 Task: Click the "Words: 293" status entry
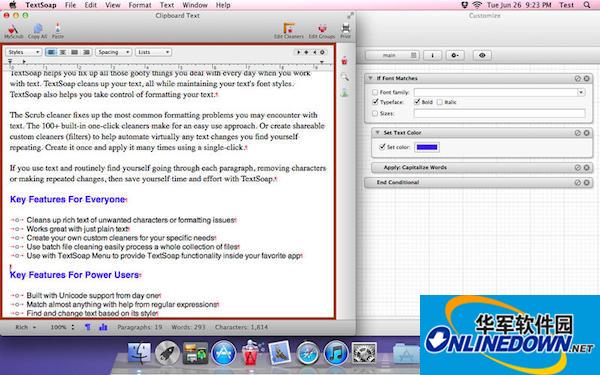pos(188,327)
